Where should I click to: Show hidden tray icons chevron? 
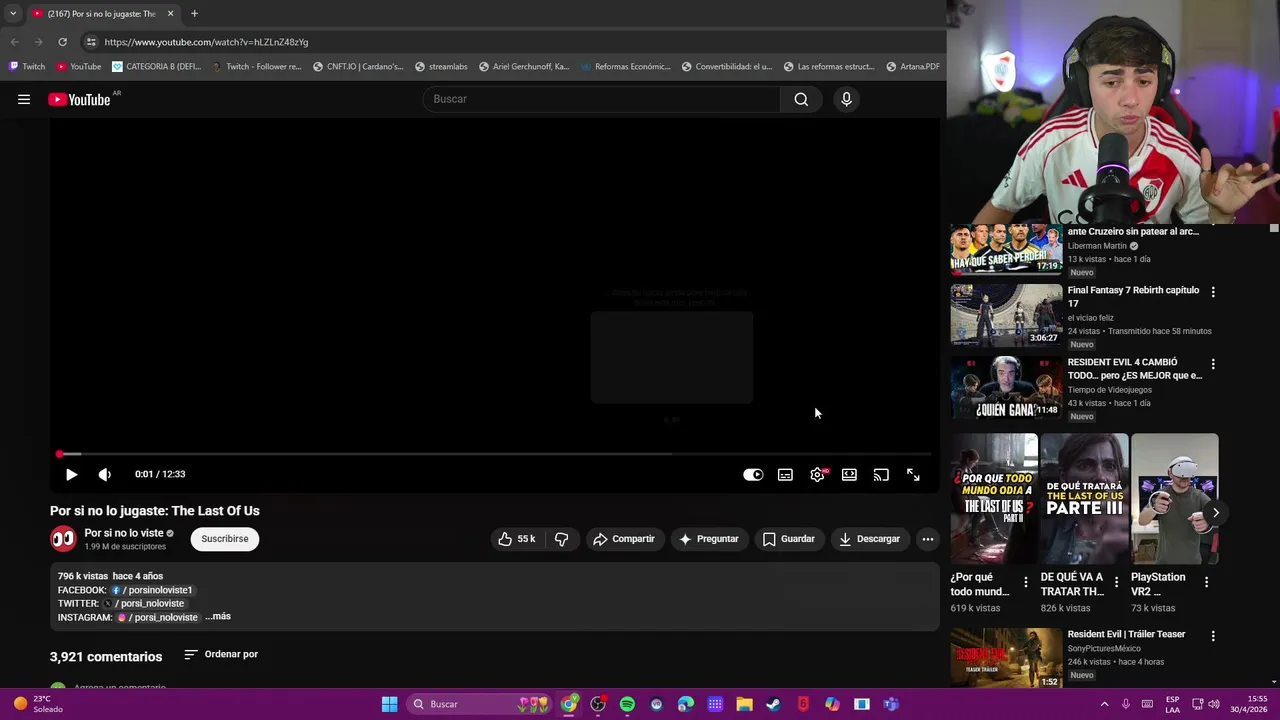point(1104,704)
